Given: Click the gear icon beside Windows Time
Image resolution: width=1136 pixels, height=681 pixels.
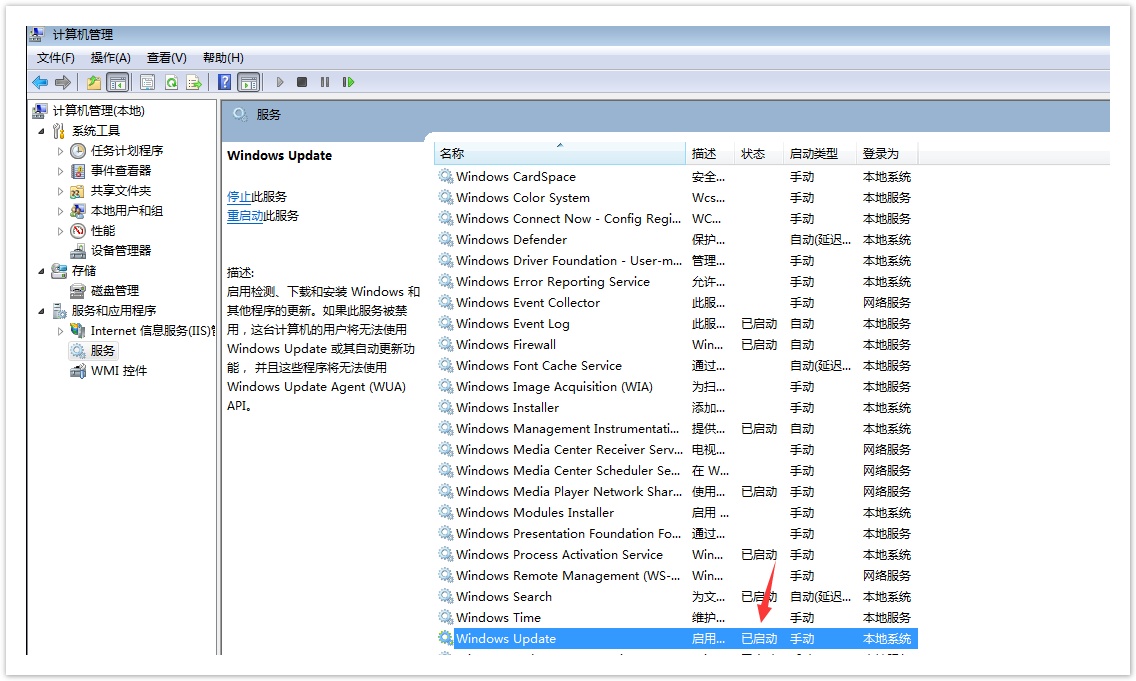Looking at the screenshot, I should coord(446,617).
